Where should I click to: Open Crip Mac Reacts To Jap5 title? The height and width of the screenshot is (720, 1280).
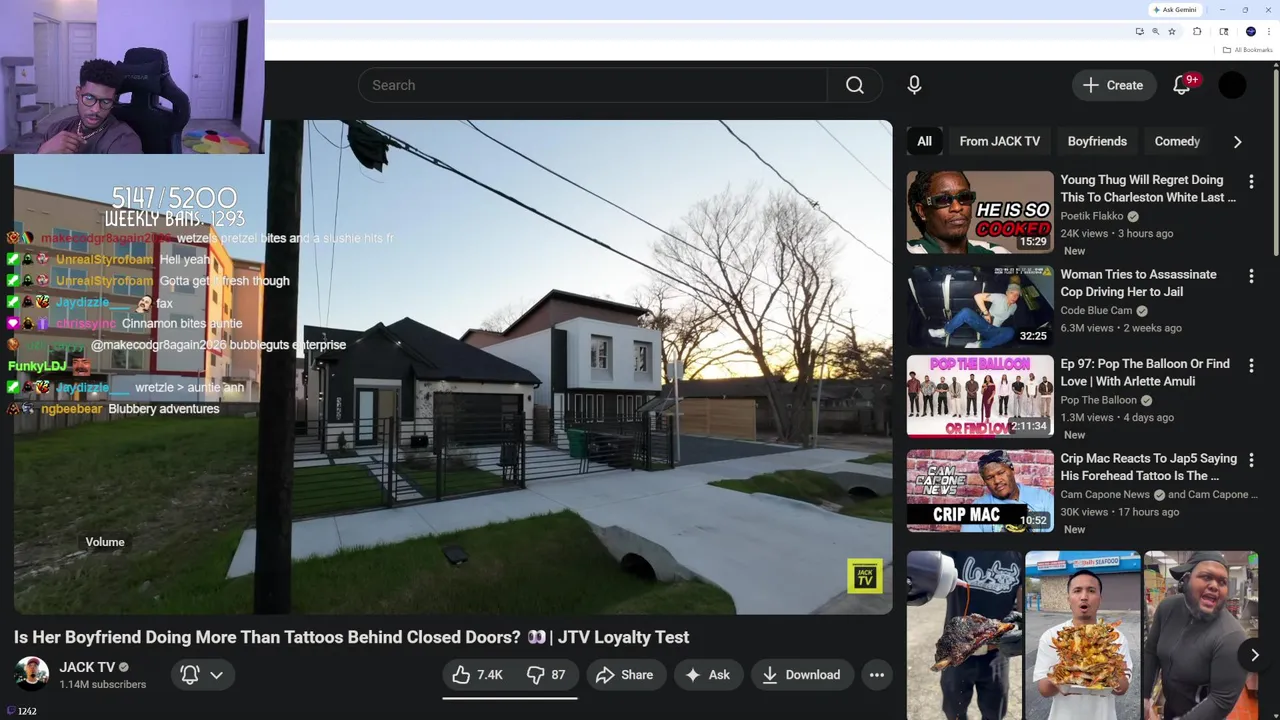(1148, 467)
